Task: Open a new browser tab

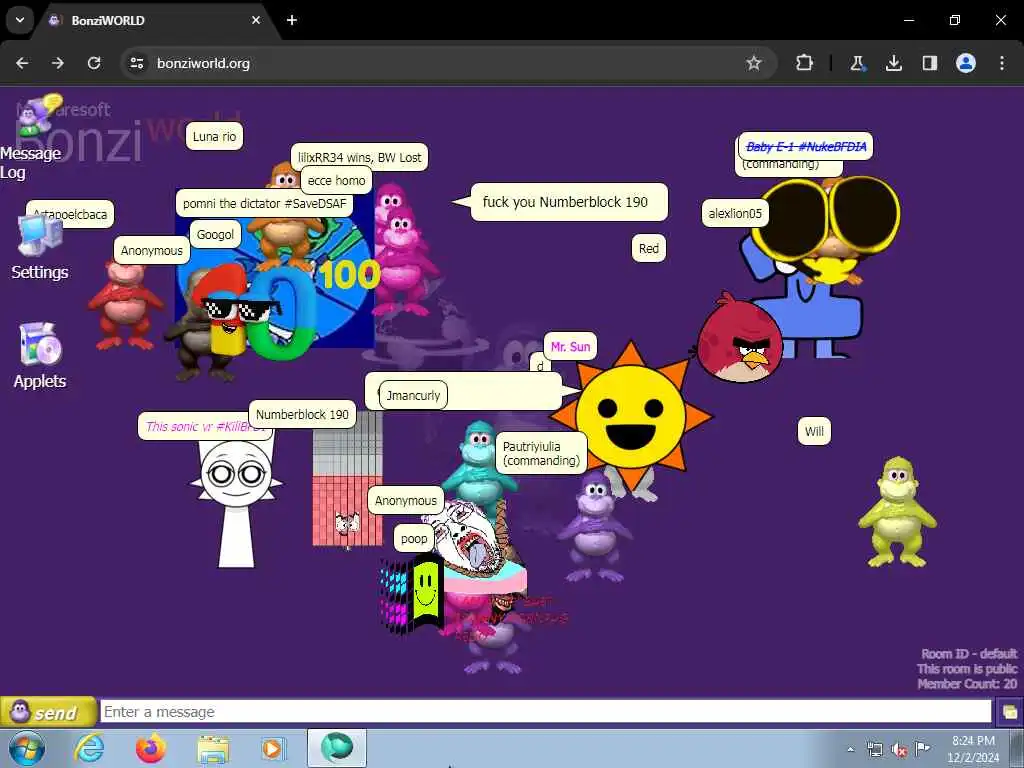Action: click(x=292, y=20)
